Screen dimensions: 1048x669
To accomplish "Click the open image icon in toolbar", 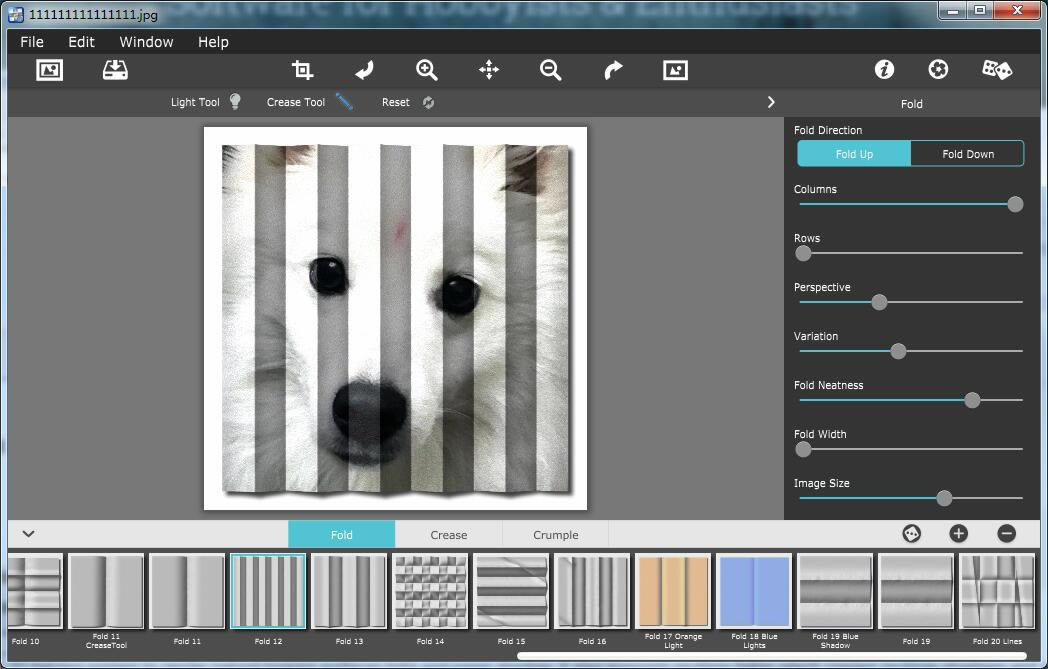I will click(x=49, y=70).
